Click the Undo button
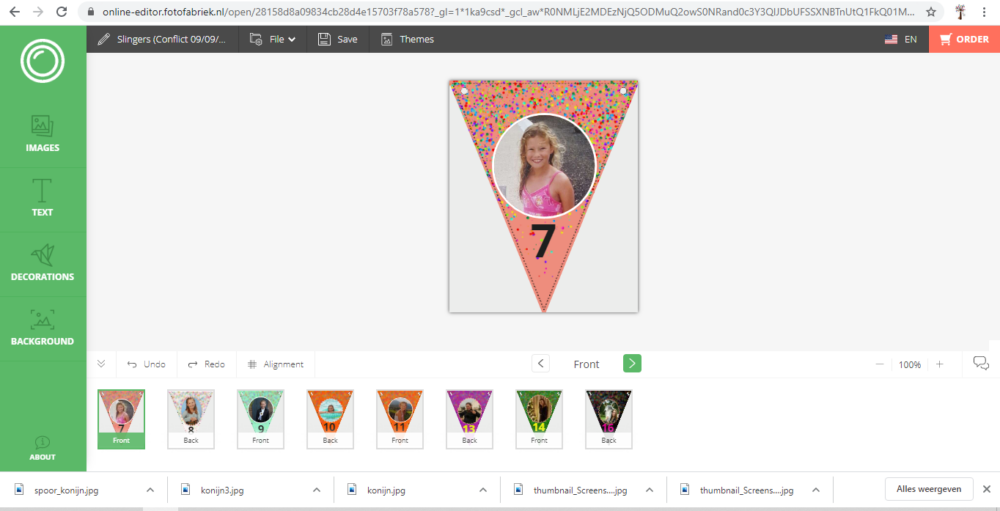This screenshot has width=1000, height=511. [x=146, y=364]
